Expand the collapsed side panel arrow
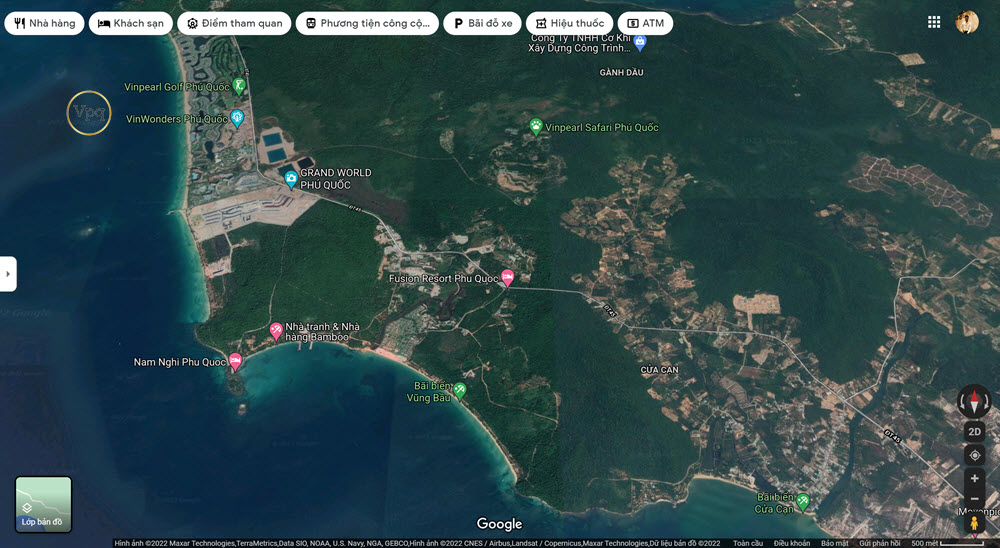This screenshot has height=548, width=1000. (x=8, y=274)
